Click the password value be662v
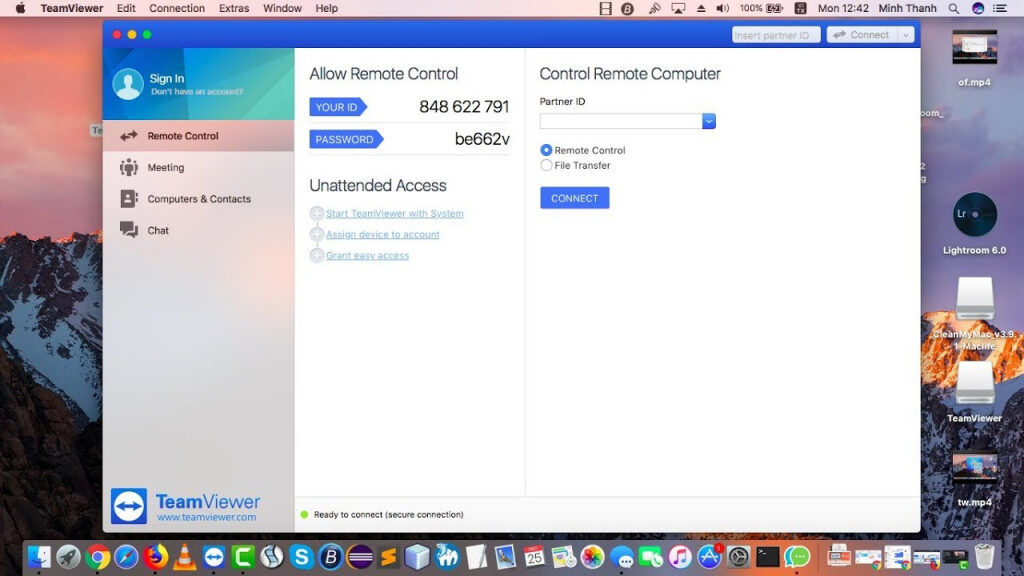 [x=482, y=139]
